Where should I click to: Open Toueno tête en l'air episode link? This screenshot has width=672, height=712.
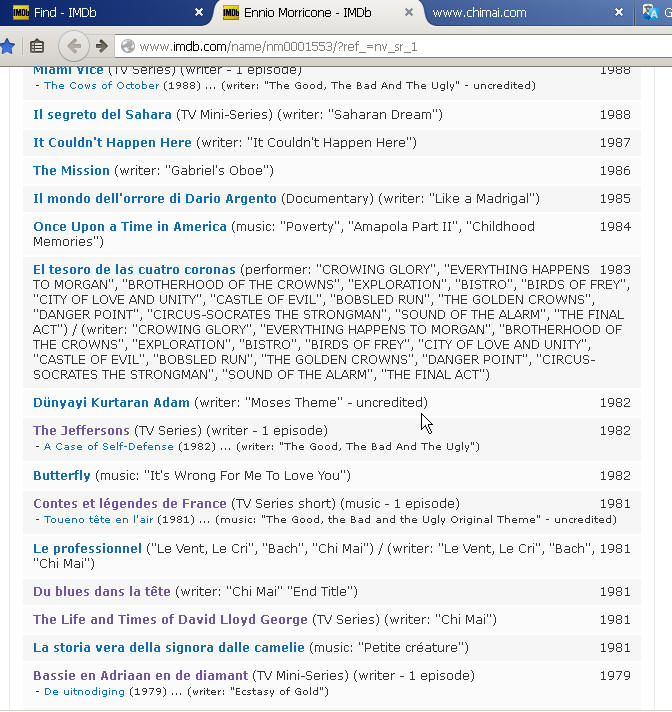coord(99,519)
